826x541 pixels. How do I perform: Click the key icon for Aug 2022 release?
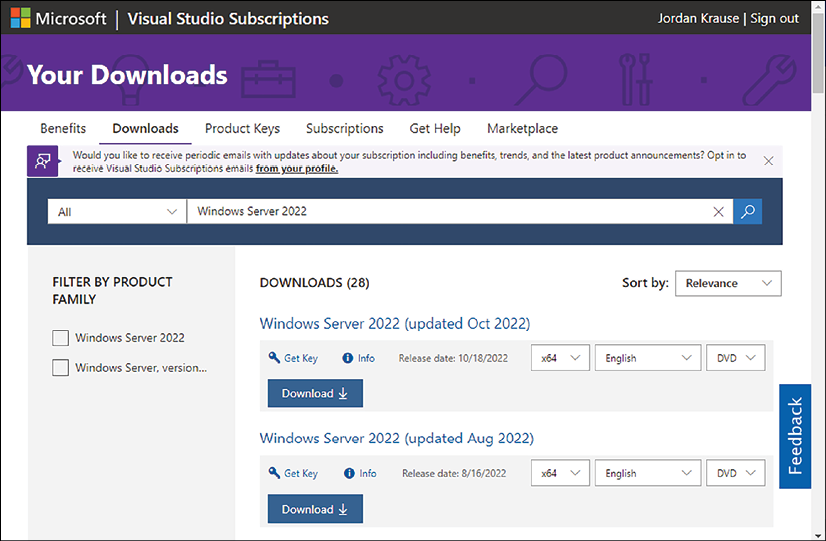pos(274,473)
